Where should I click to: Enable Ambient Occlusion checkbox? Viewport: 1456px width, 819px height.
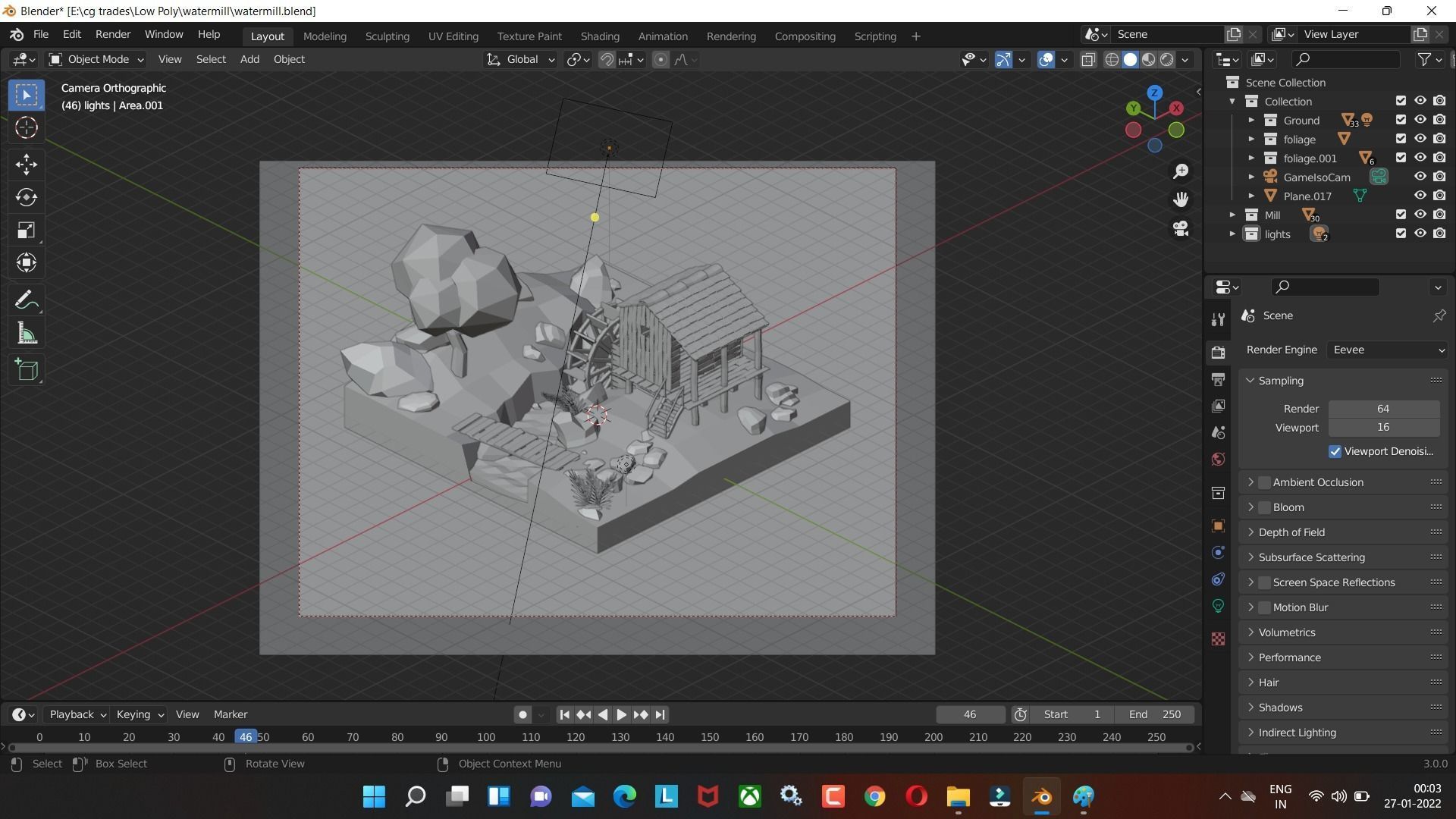coord(1264,482)
